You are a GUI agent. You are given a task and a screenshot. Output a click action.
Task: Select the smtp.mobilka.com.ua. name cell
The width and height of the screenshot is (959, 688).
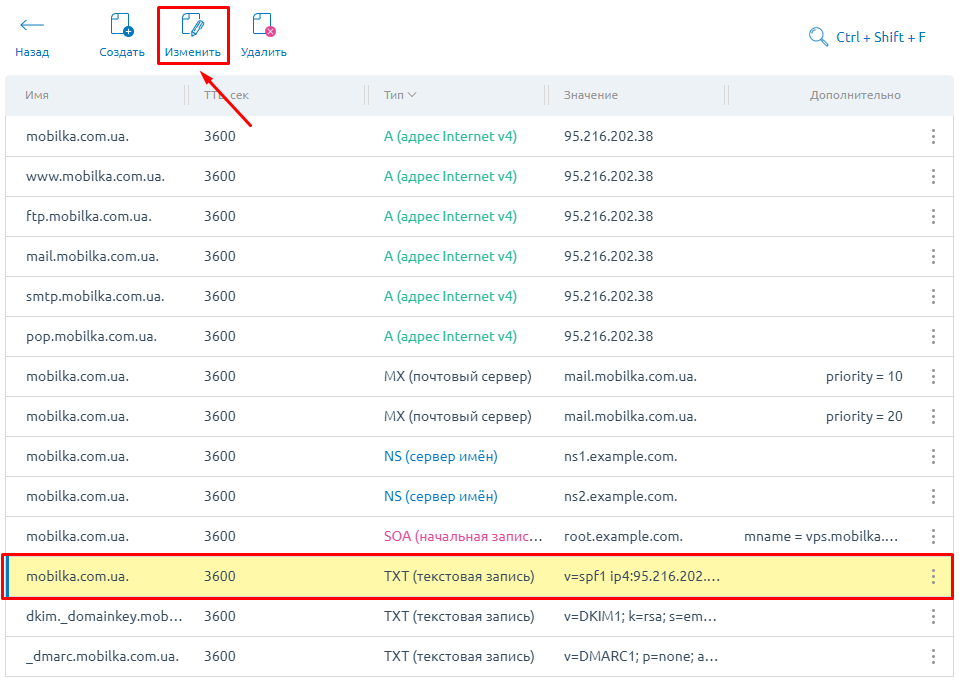point(95,297)
